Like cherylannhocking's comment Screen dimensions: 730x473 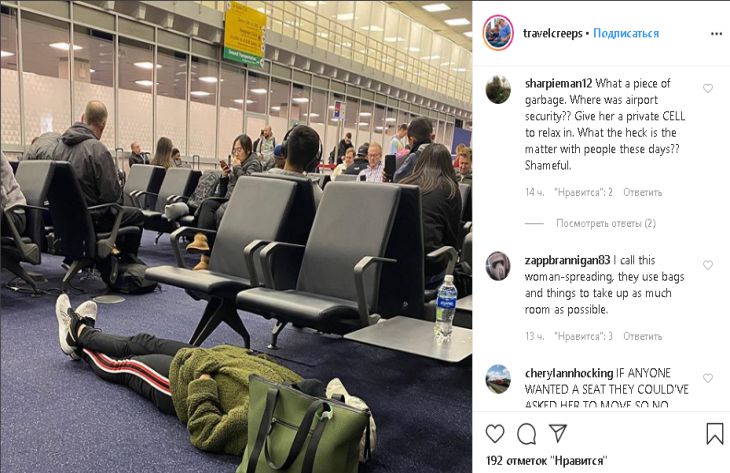click(x=708, y=378)
